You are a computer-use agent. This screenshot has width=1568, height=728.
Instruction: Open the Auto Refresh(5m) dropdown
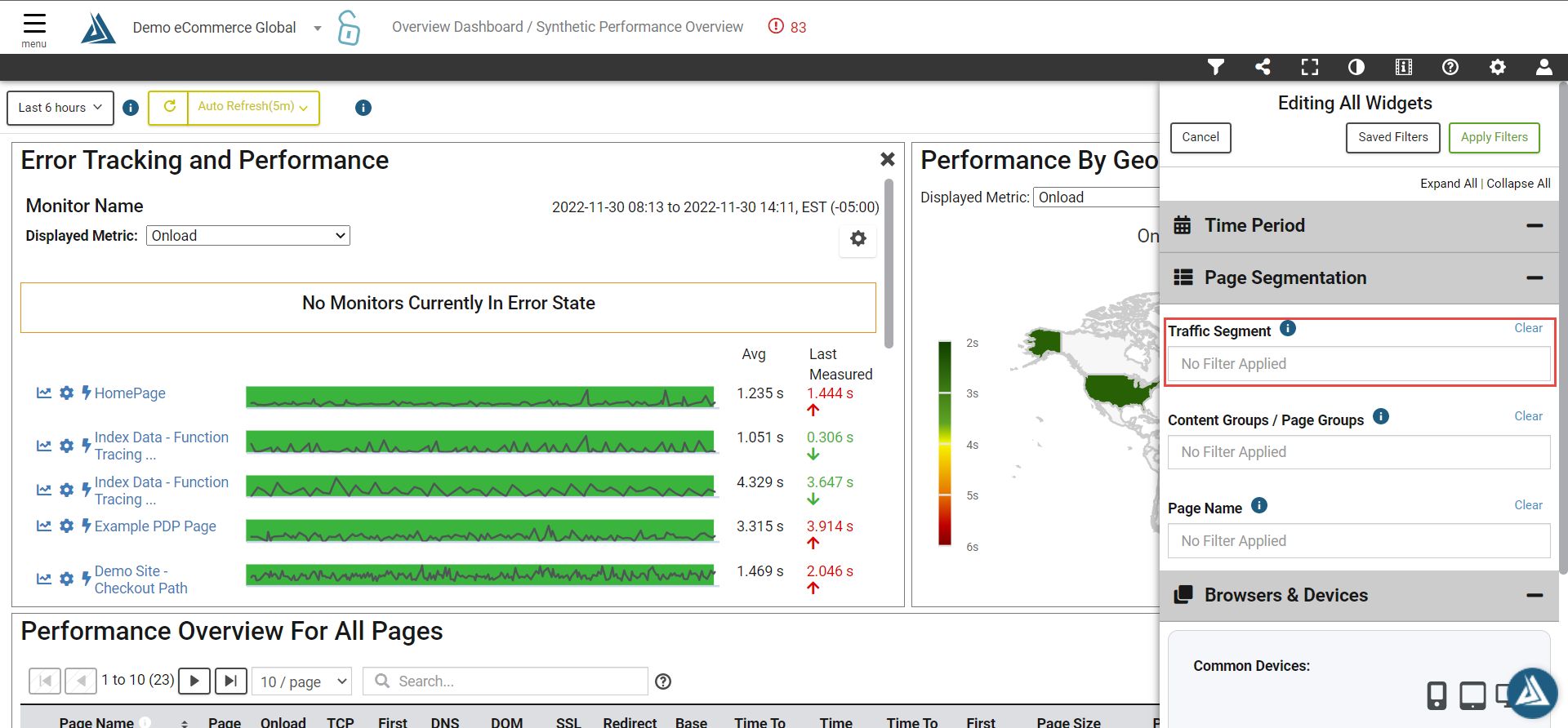[x=254, y=107]
